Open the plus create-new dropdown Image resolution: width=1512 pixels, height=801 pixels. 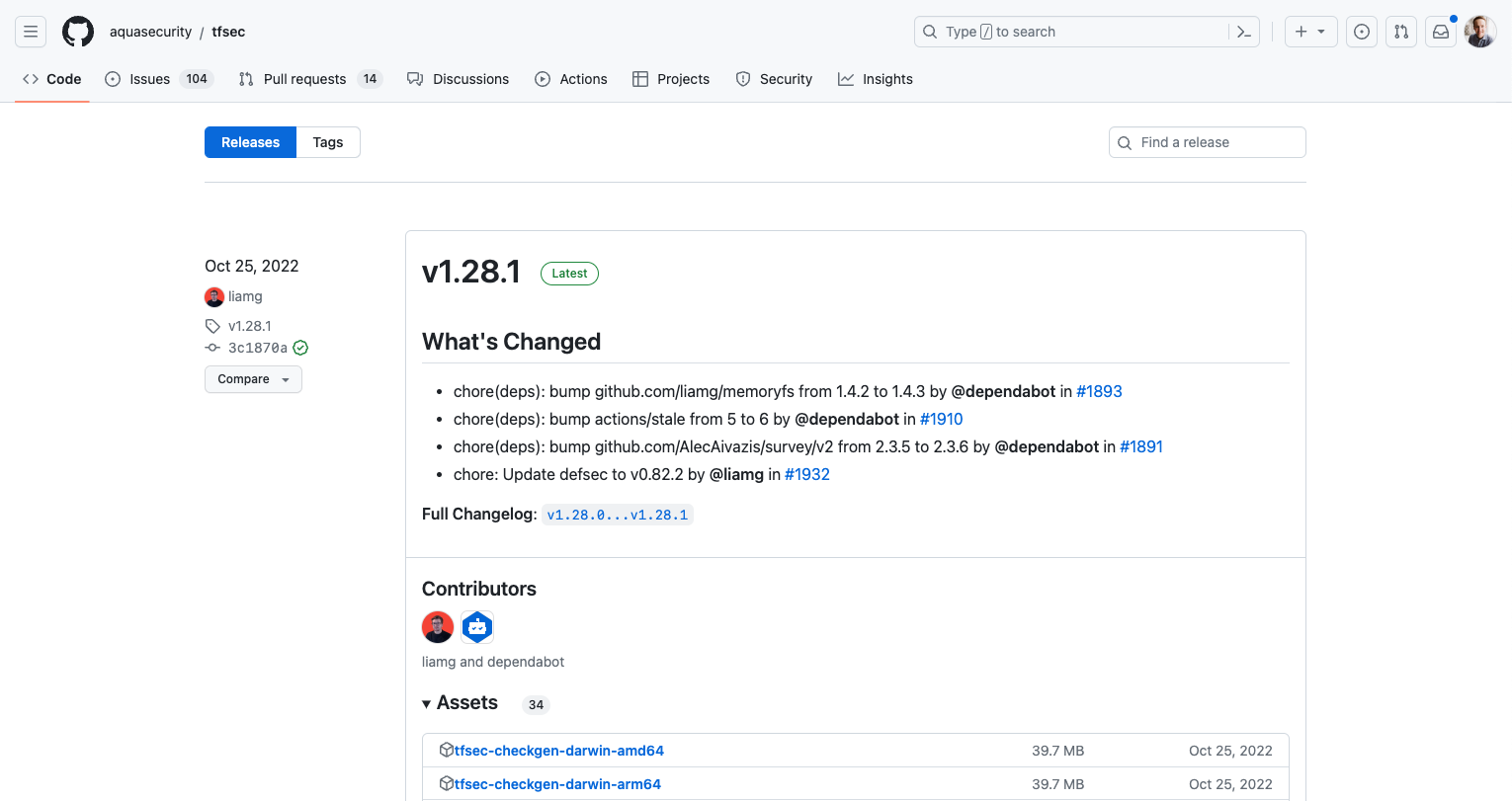tap(1309, 31)
